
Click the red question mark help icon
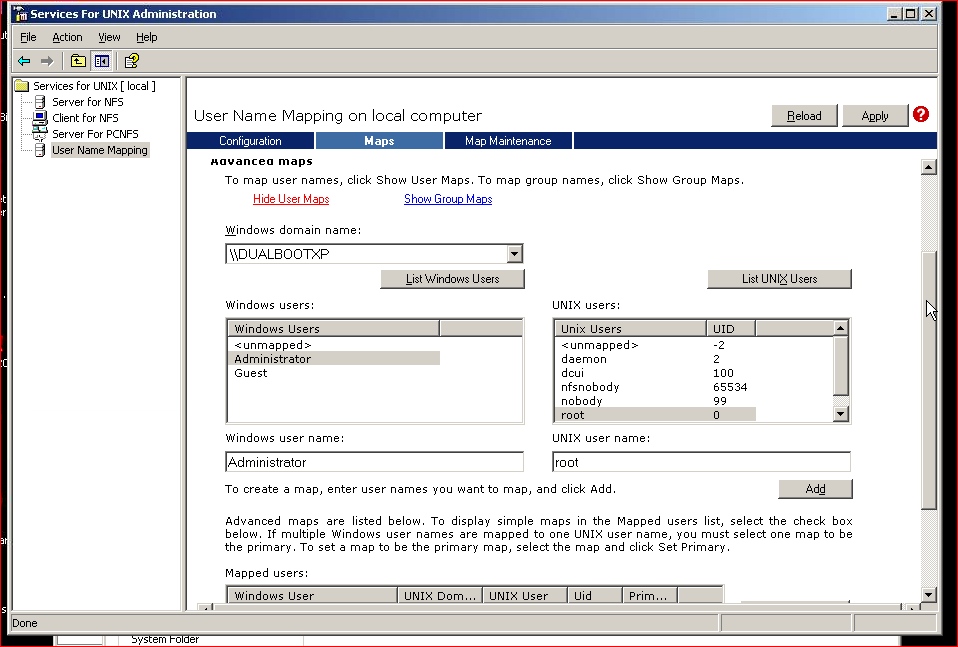pos(921,114)
